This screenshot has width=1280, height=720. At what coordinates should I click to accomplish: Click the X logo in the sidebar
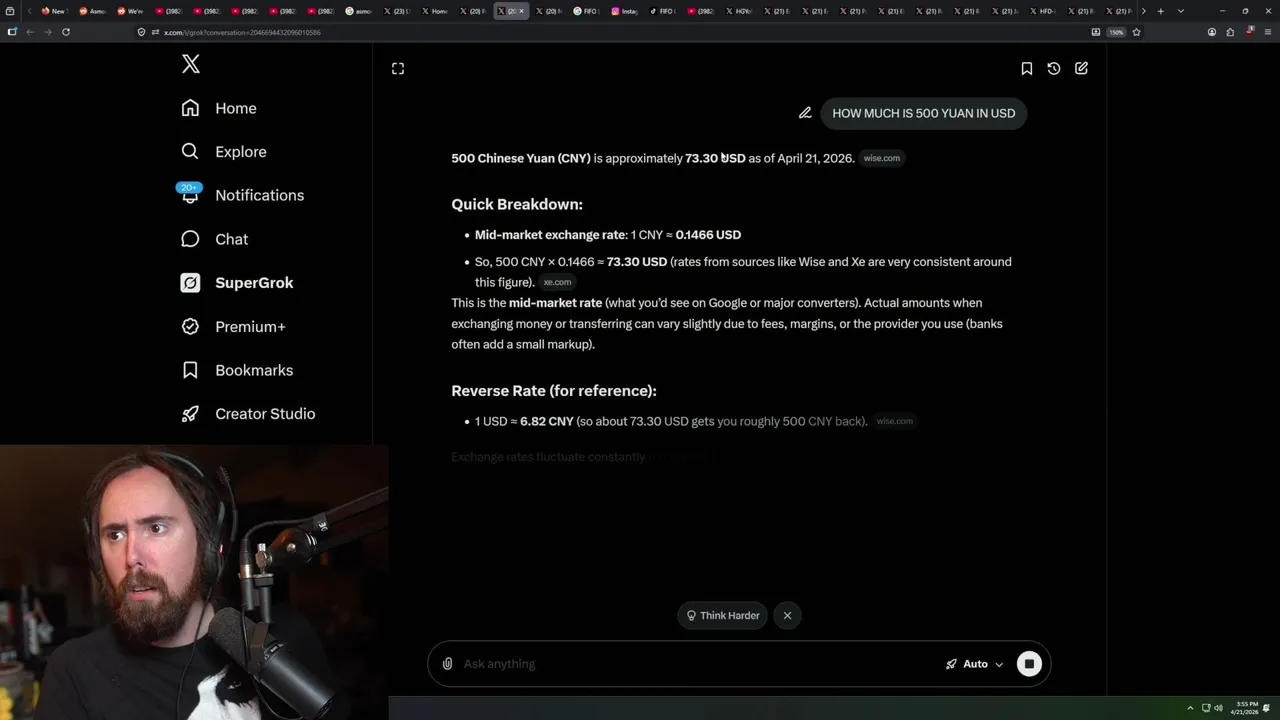coord(191,65)
